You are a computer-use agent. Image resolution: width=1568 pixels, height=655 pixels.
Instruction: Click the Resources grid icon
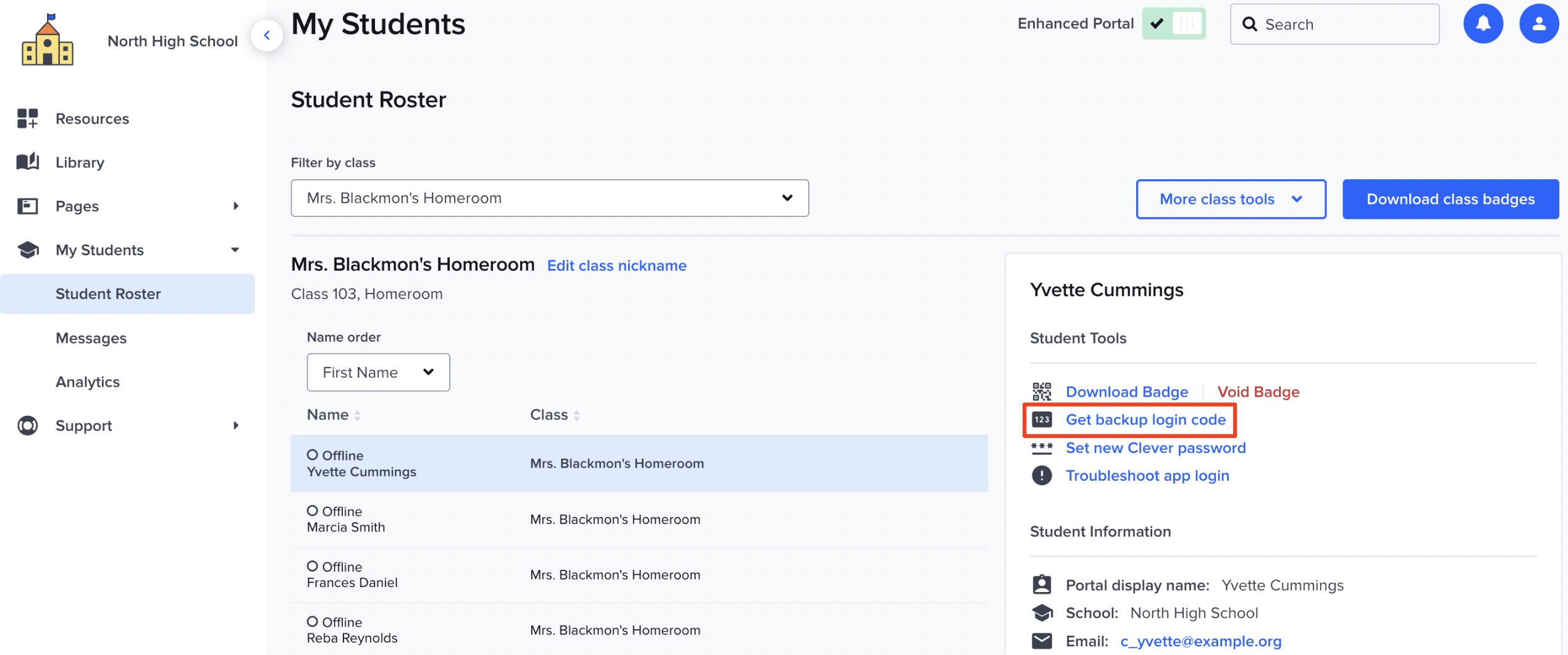tap(28, 118)
